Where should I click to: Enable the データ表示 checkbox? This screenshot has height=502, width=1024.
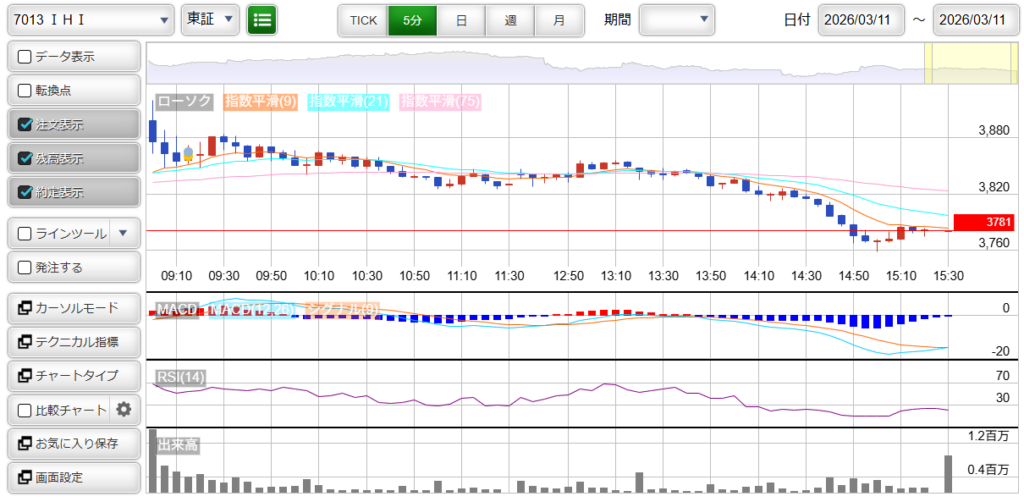(26, 57)
